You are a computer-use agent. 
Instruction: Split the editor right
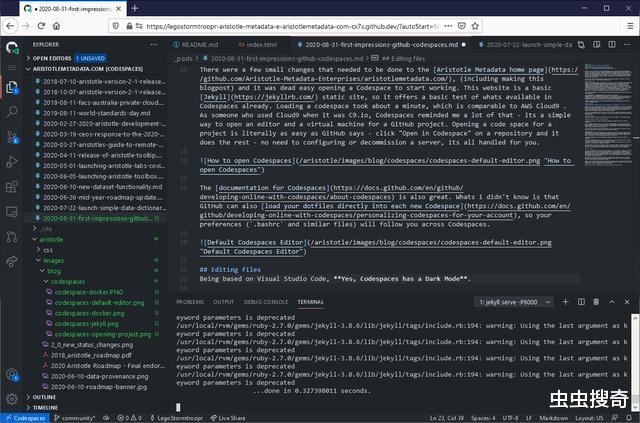(x=611, y=45)
